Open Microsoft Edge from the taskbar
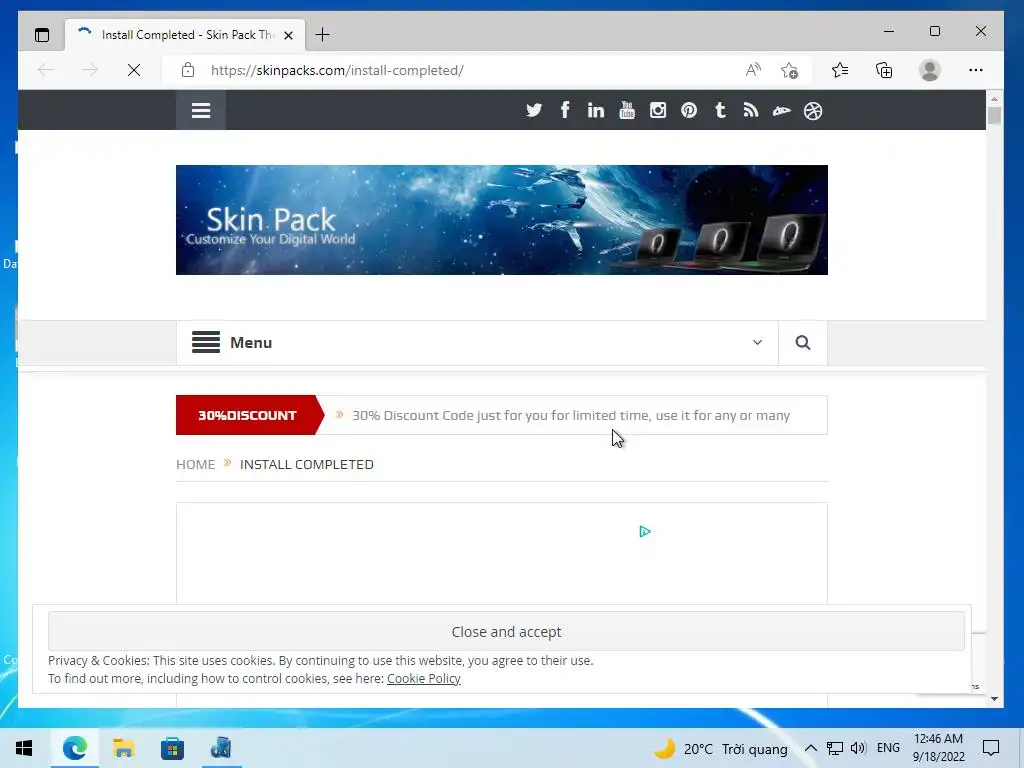Viewport: 1024px width, 768px height. [74, 748]
